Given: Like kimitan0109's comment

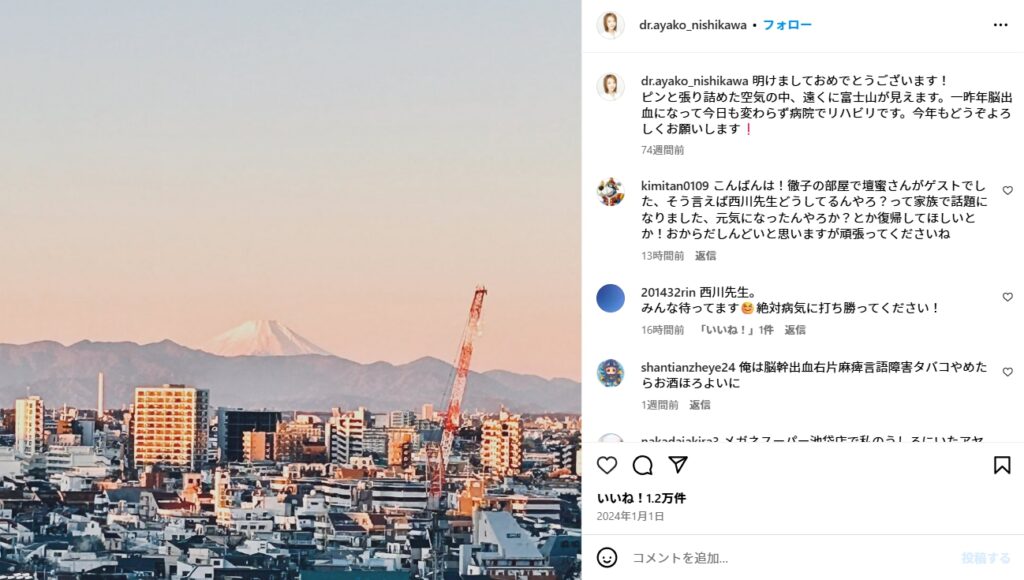Looking at the screenshot, I should (x=1008, y=191).
